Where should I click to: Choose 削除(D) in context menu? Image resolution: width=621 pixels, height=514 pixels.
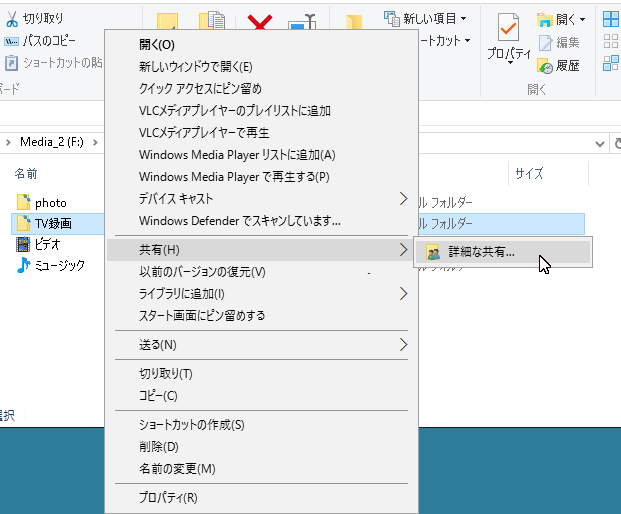point(159,447)
